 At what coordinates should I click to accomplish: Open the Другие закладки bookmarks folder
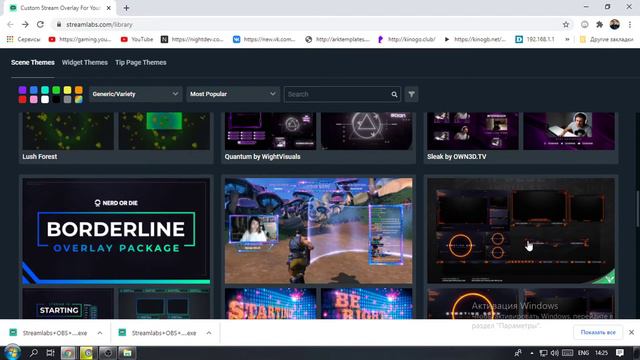[607, 39]
